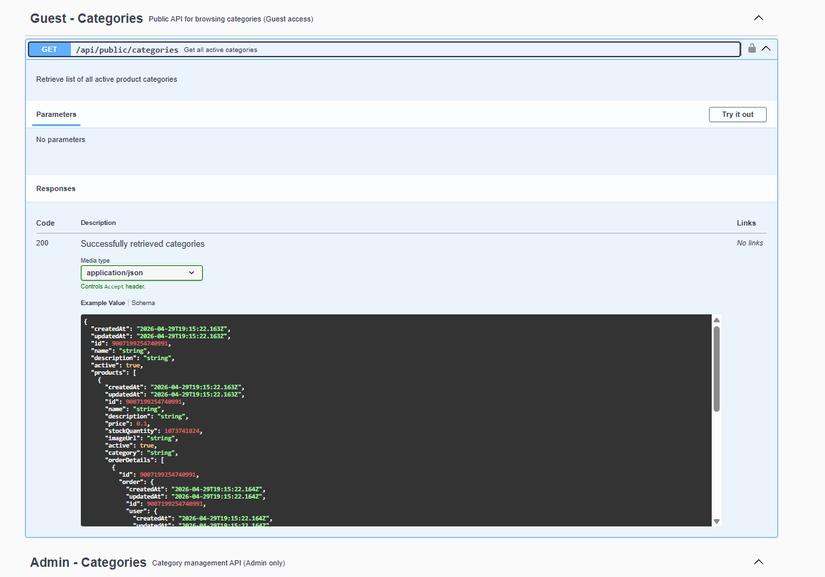Click the Try it out button
Viewport: 825px width, 577px height.
tap(738, 115)
